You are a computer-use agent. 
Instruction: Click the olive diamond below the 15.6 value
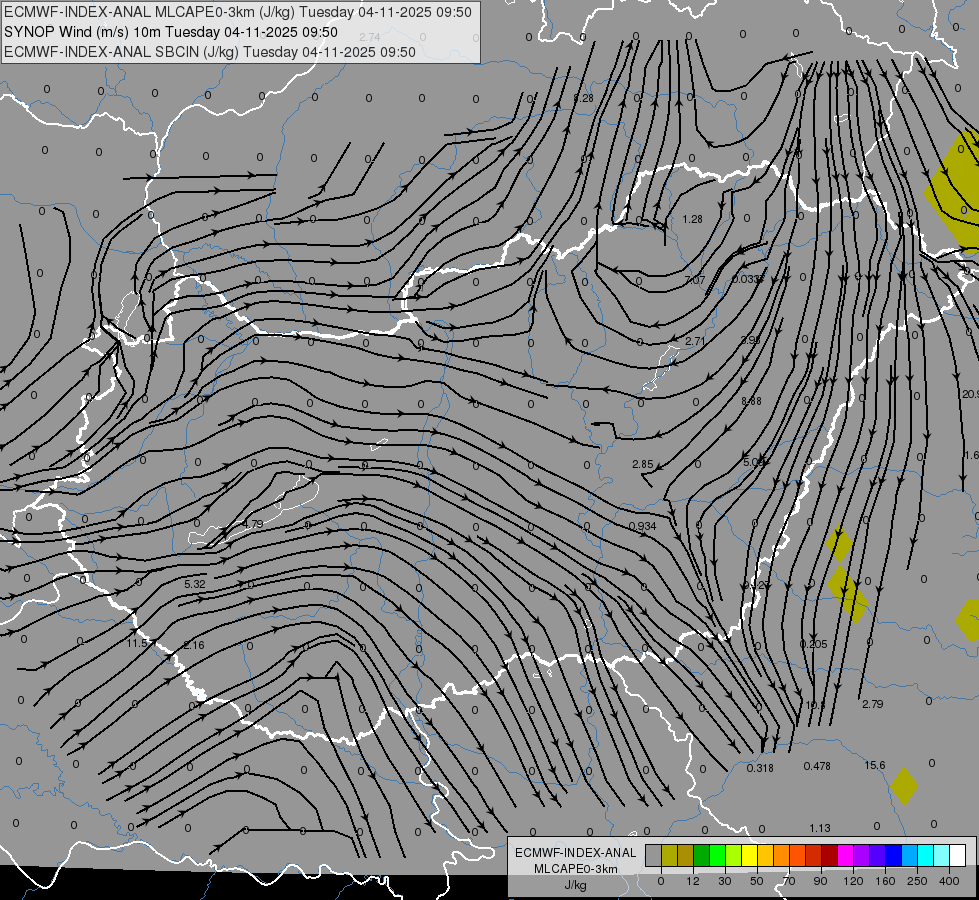tap(903, 786)
